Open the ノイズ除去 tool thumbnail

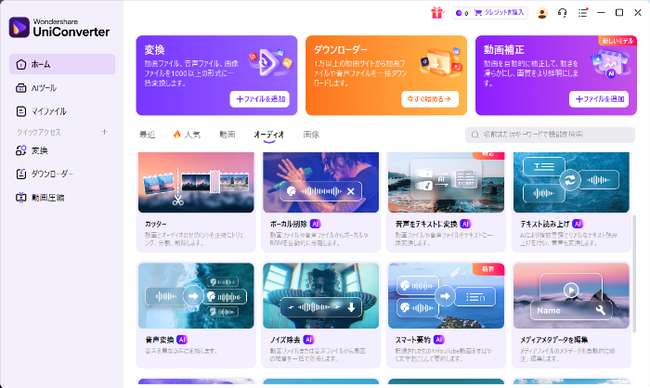pos(321,296)
